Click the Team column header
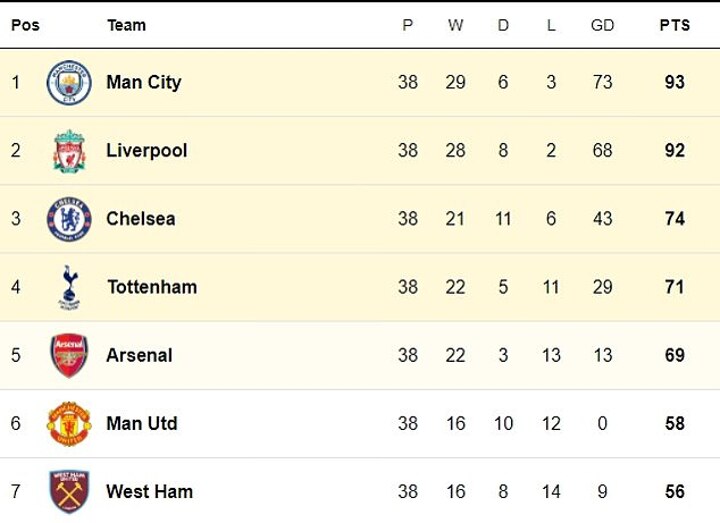 [x=126, y=25]
